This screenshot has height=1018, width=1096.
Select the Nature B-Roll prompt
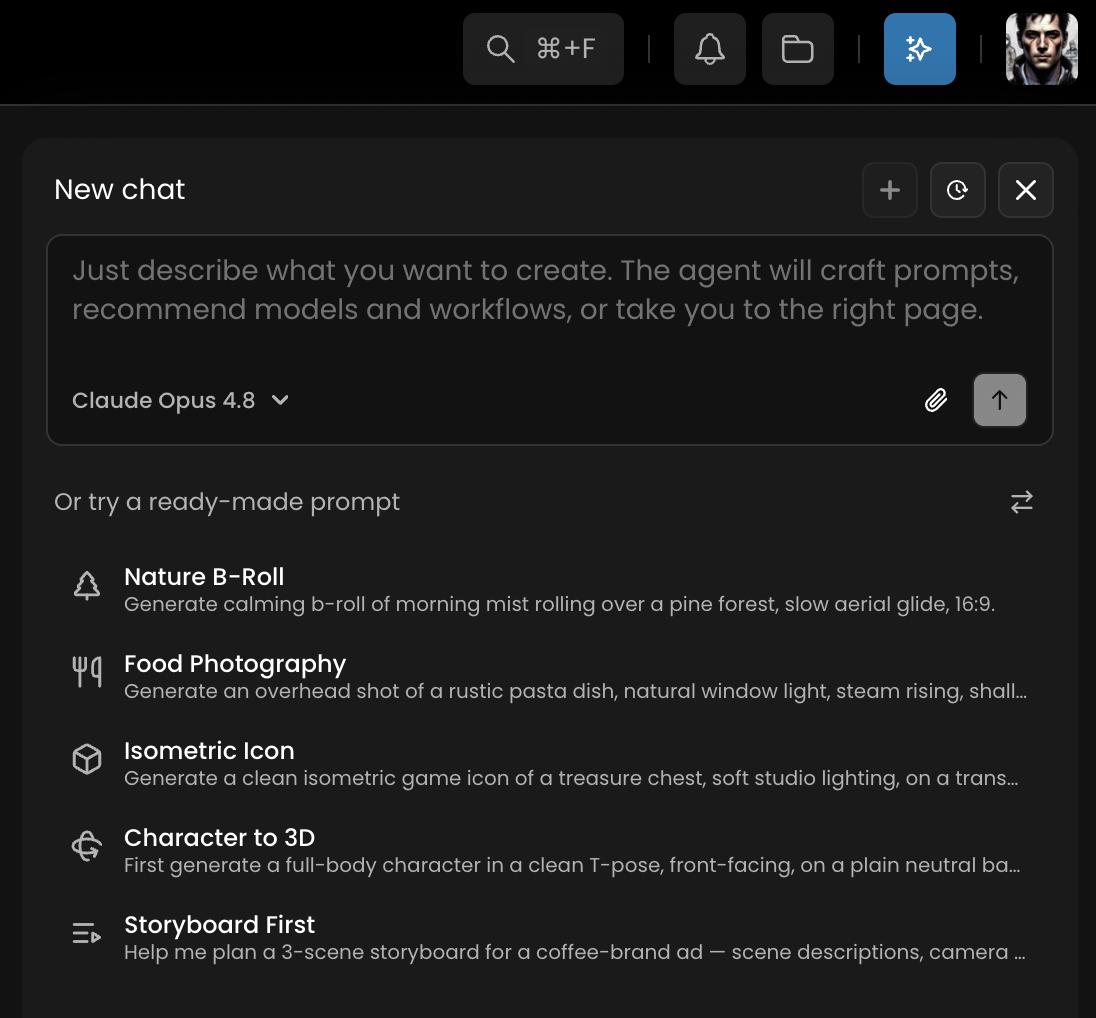549,589
